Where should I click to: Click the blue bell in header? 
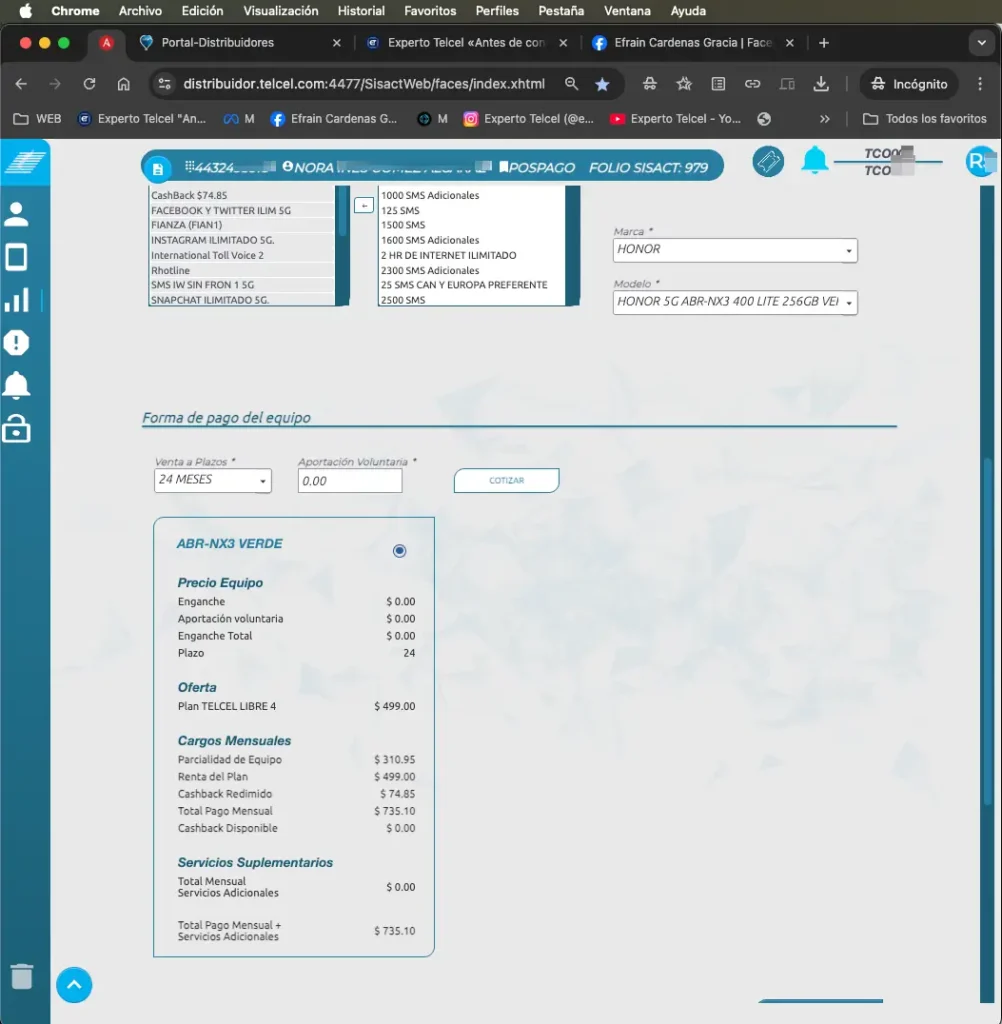tap(815, 160)
